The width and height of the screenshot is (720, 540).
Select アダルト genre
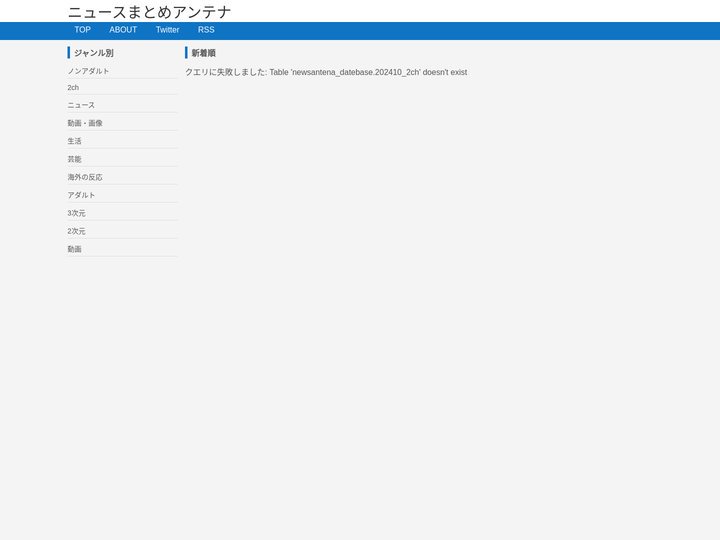(81, 195)
